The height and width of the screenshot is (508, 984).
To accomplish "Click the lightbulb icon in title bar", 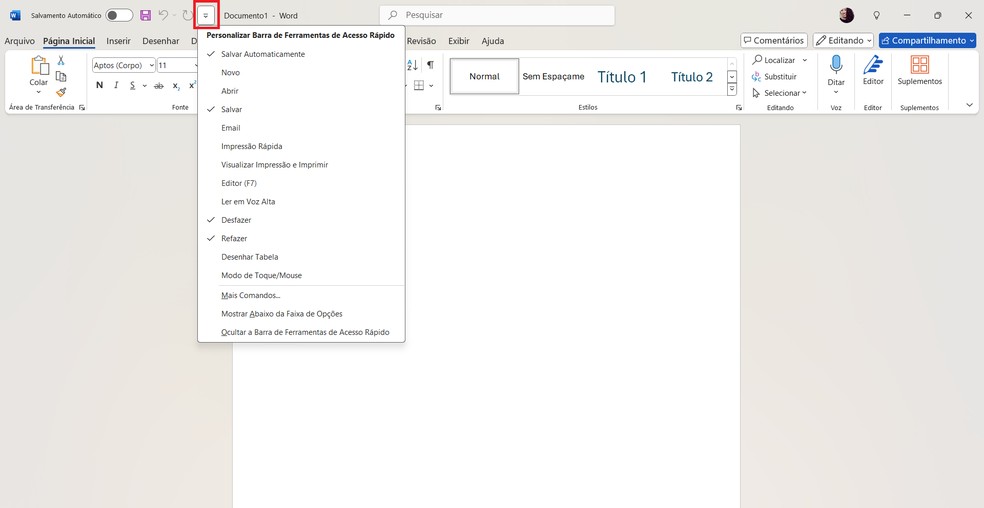I will [x=877, y=15].
